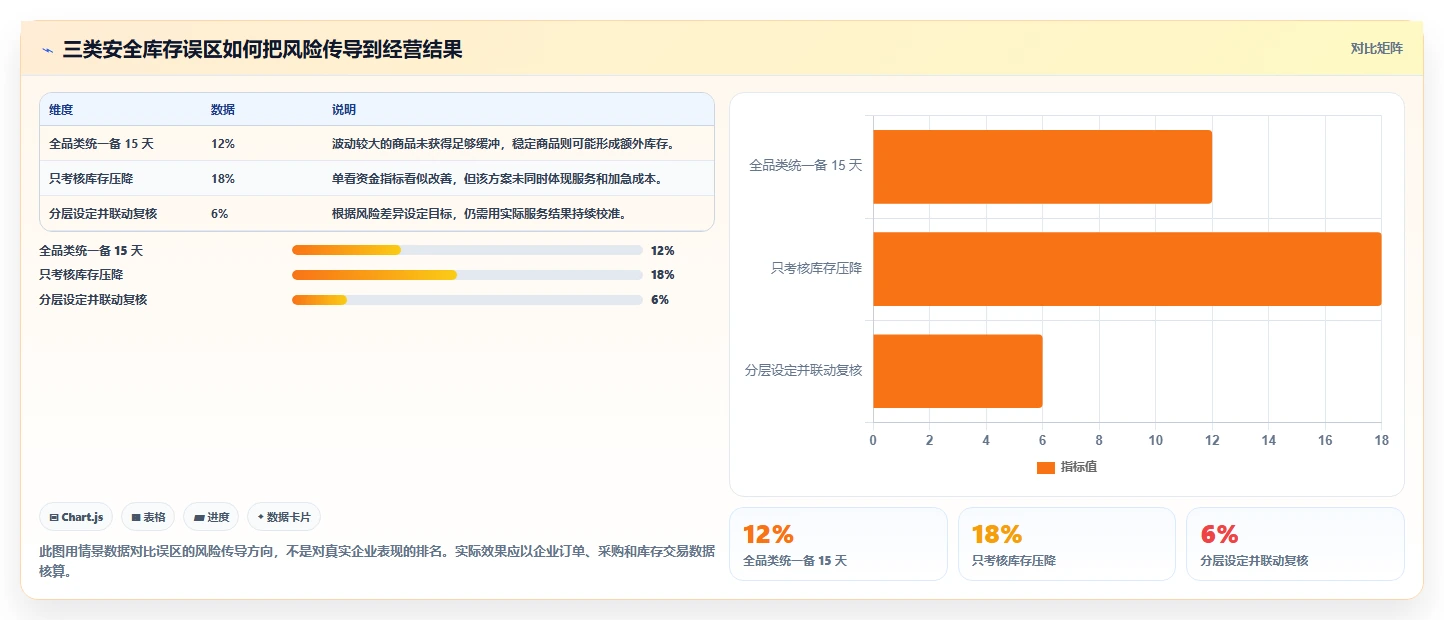The image size is (1444, 620).
Task: Click 分层设定并联动复核 progress row label
Action: [x=93, y=299]
